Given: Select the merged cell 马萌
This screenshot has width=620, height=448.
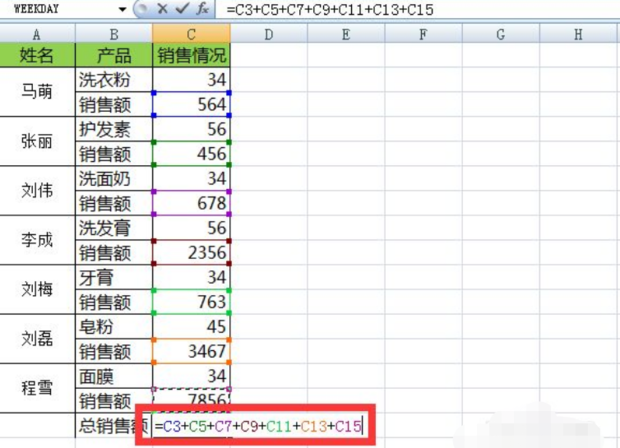Looking at the screenshot, I should 37,92.
